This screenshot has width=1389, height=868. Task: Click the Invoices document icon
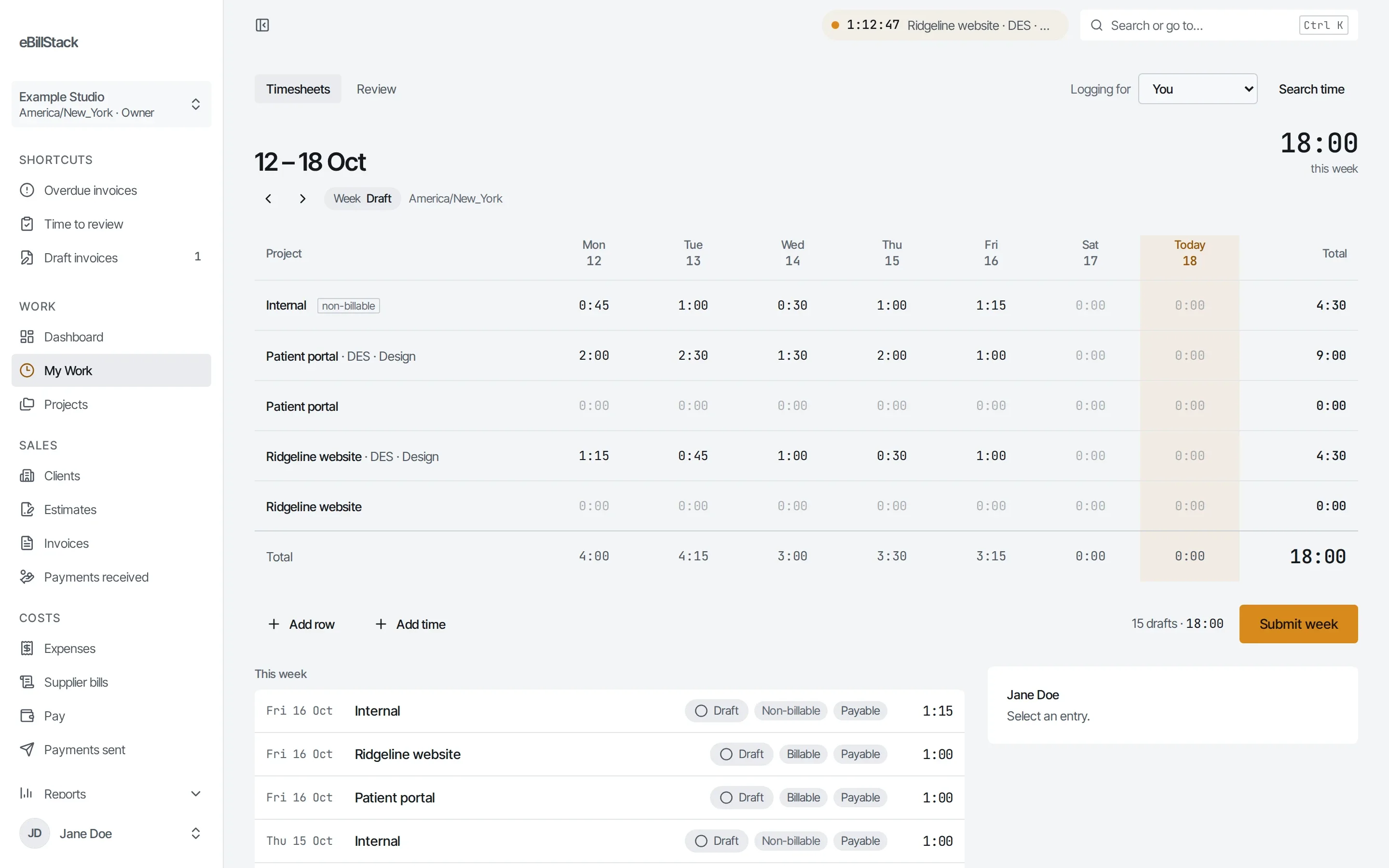[27, 543]
